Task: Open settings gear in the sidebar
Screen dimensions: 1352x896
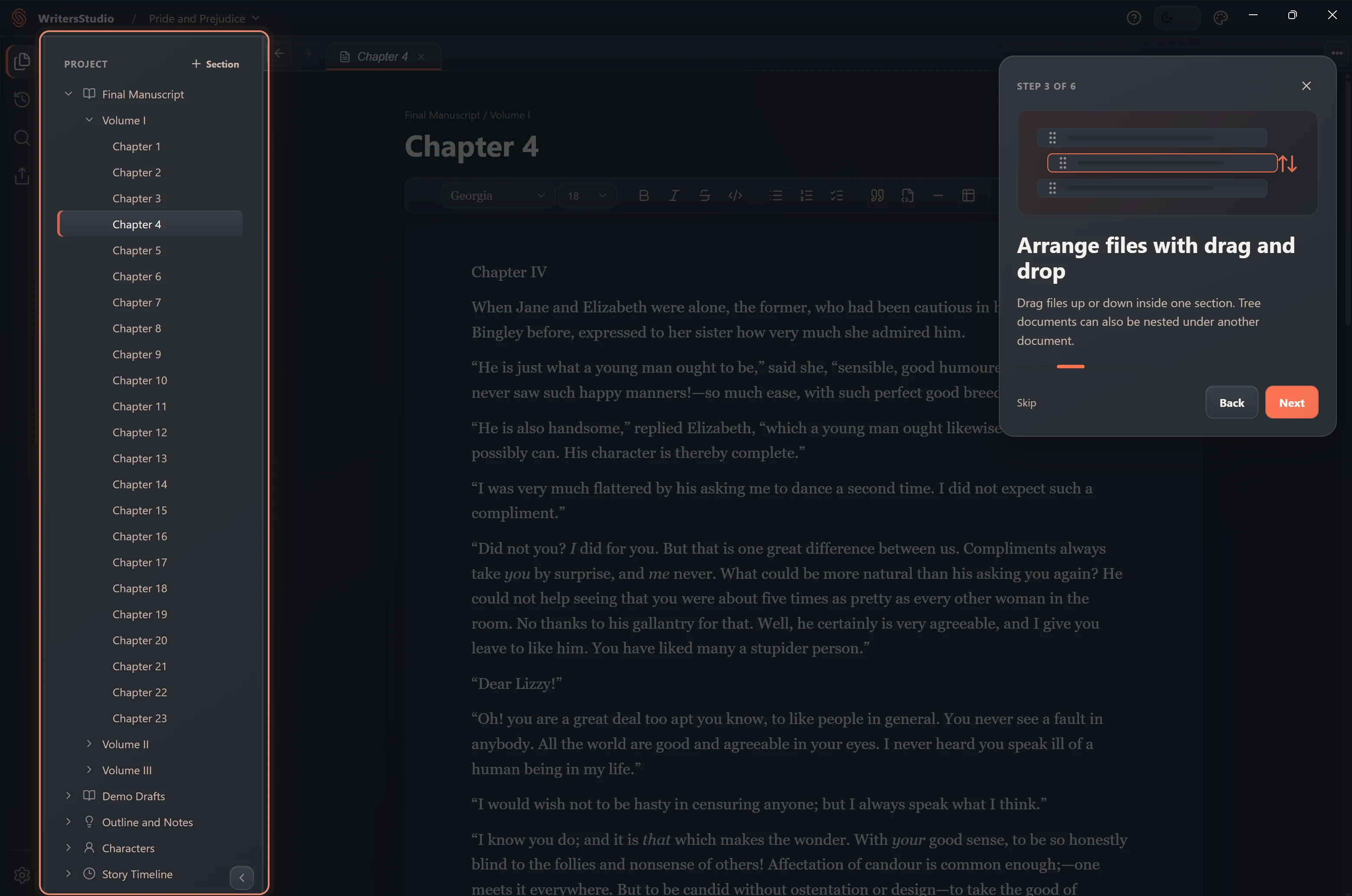Action: [x=22, y=875]
